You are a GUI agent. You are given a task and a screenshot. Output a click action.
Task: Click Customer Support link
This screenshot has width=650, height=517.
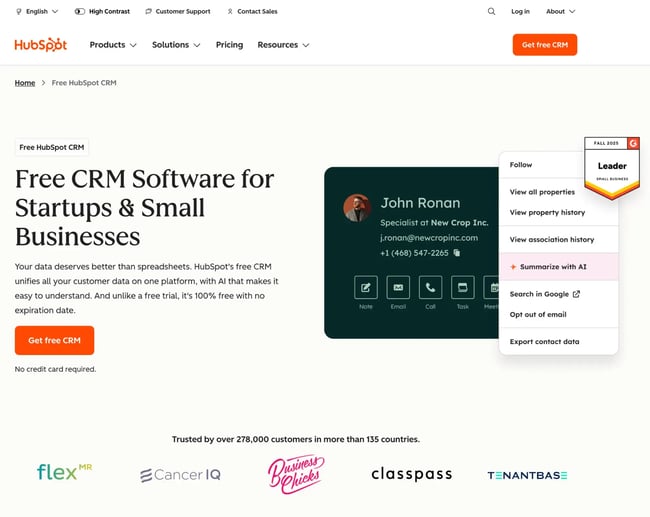[x=178, y=12]
